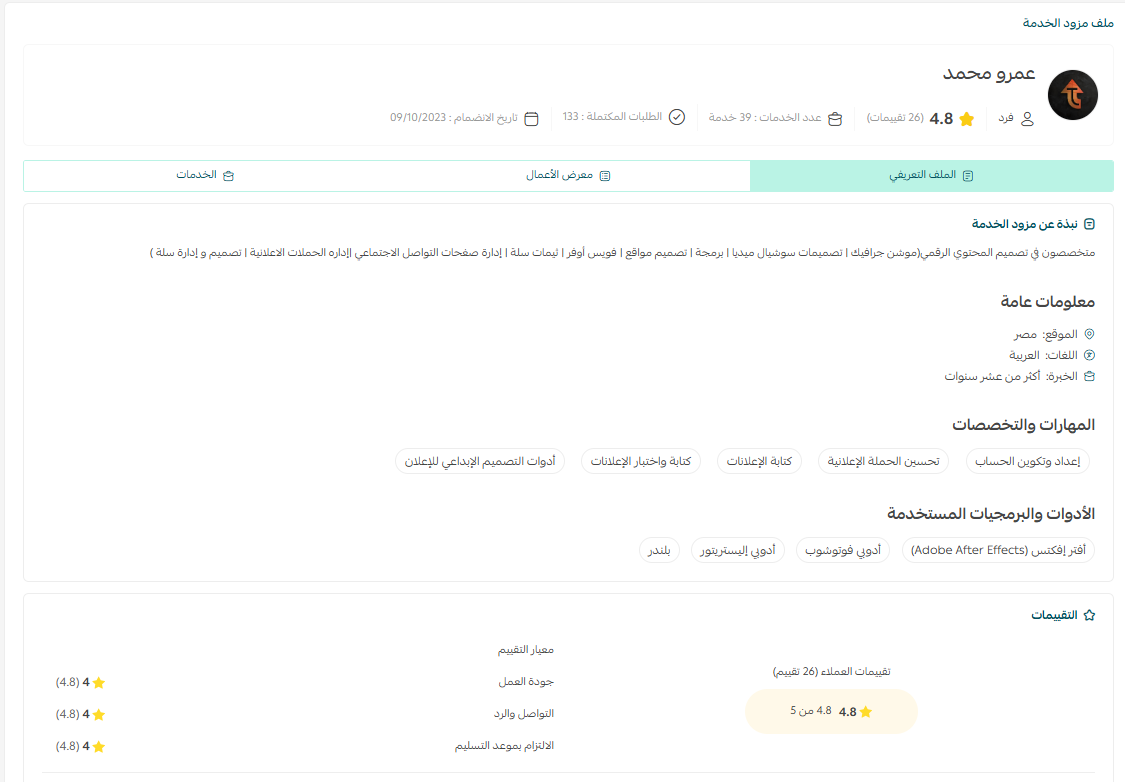This screenshot has width=1125, height=782.
Task: Open the الخدمات tab
Action: tap(205, 175)
